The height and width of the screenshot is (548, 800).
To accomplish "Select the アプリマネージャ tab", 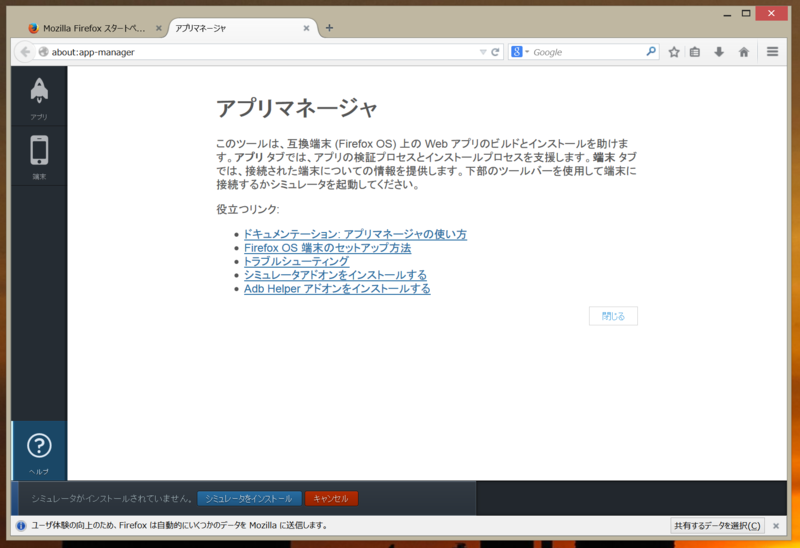I will 242,28.
